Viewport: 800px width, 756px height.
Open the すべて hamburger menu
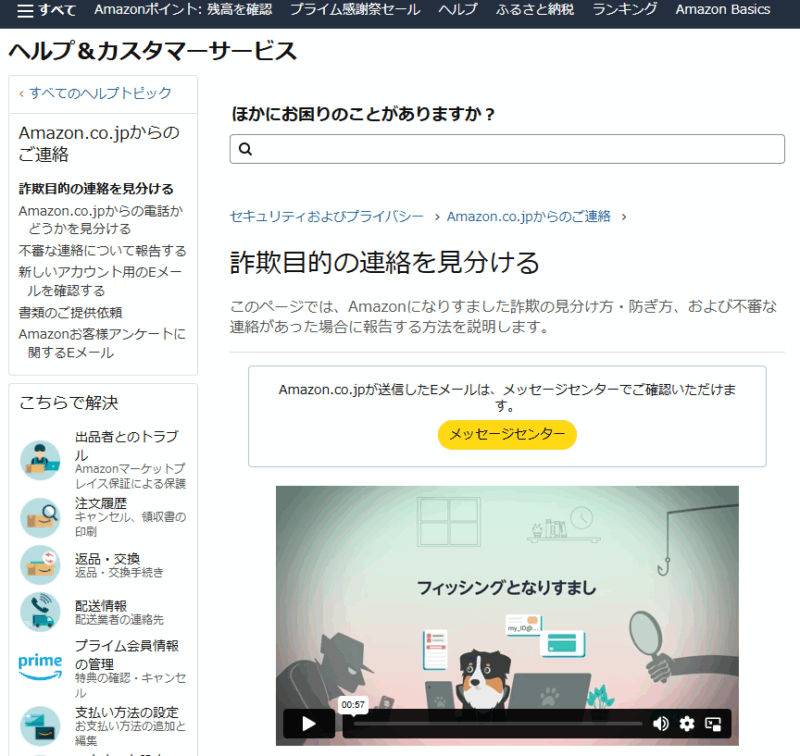coord(46,10)
